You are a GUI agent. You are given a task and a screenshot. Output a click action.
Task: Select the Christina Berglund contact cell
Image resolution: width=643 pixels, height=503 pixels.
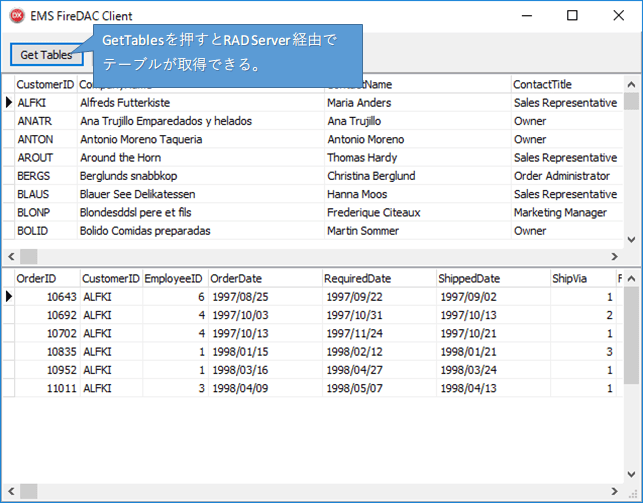417,176
